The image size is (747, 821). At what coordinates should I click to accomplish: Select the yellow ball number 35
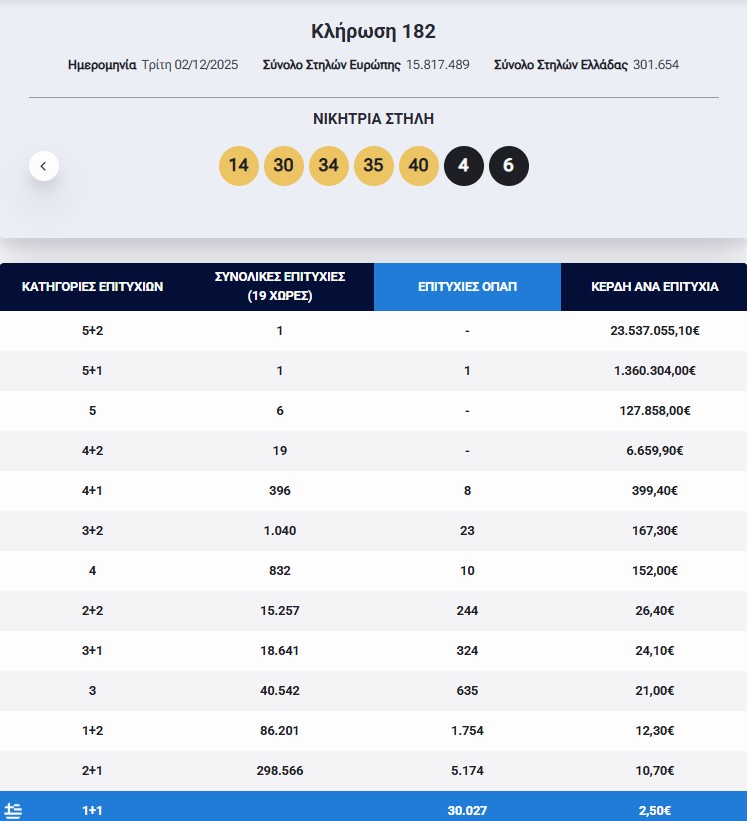point(373,166)
